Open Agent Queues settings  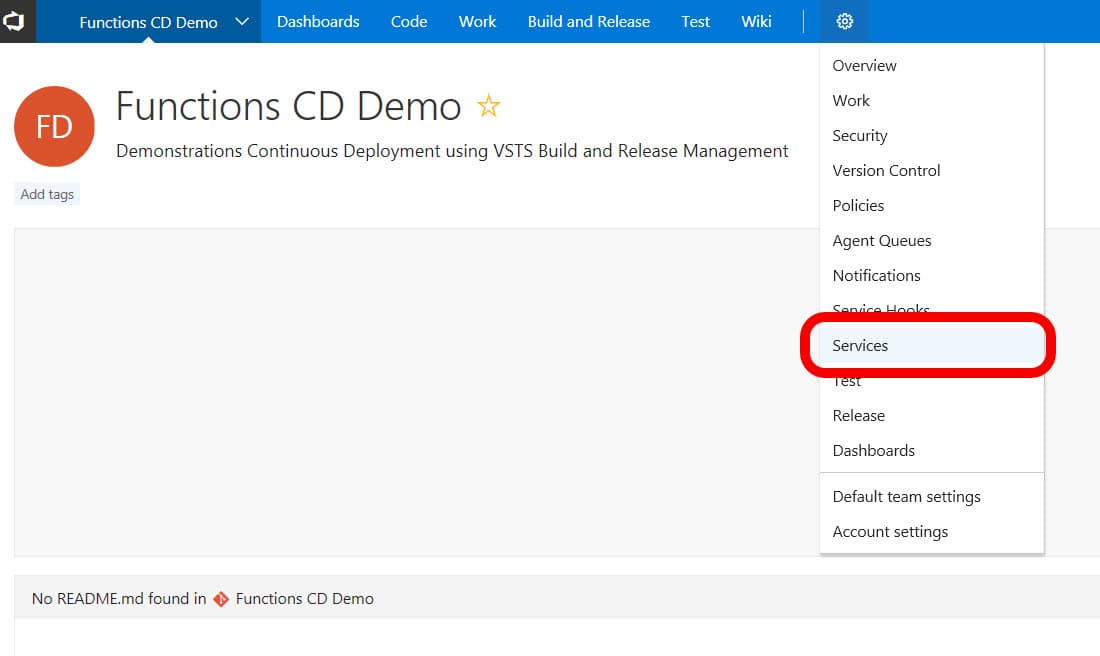click(932, 241)
